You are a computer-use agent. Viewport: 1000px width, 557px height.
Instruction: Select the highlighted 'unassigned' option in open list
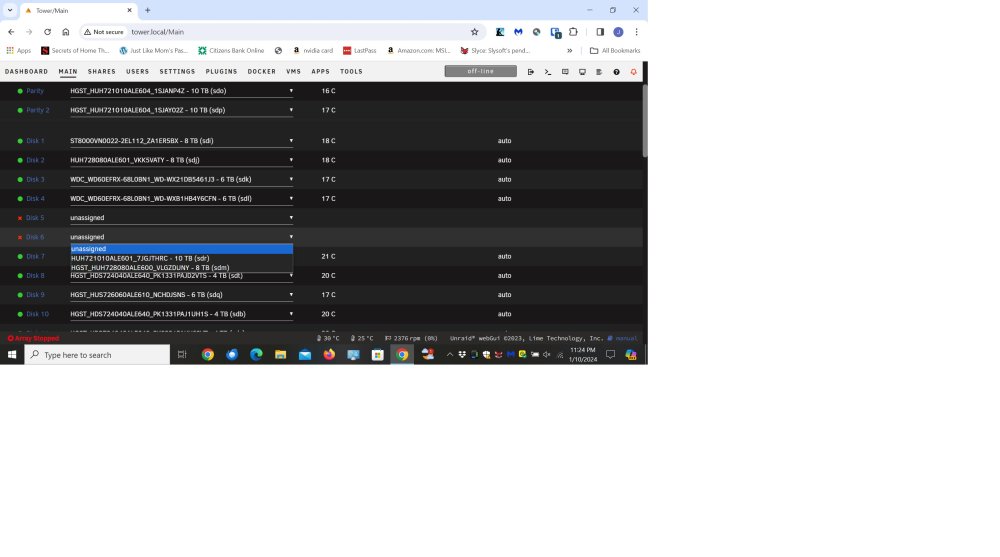pos(182,249)
